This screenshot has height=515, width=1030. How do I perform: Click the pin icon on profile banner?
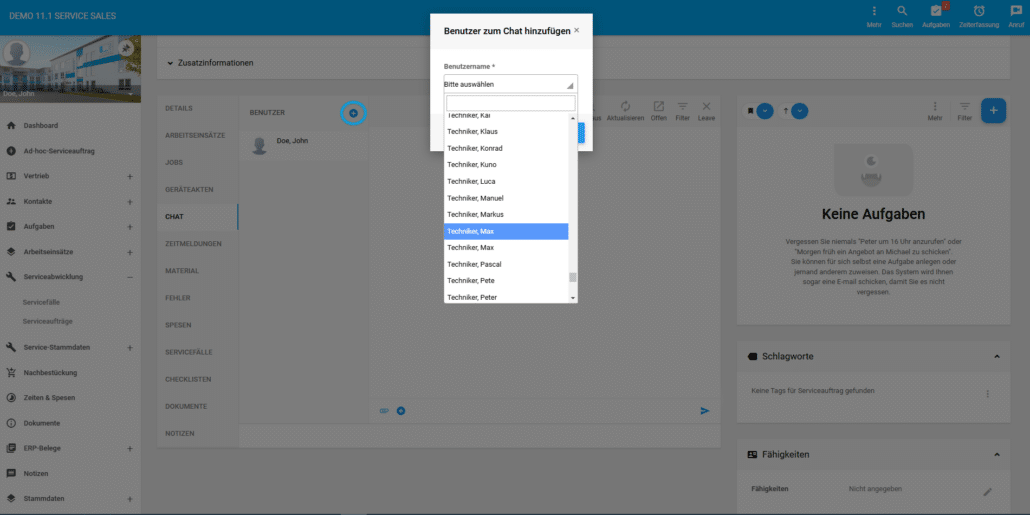(x=126, y=49)
